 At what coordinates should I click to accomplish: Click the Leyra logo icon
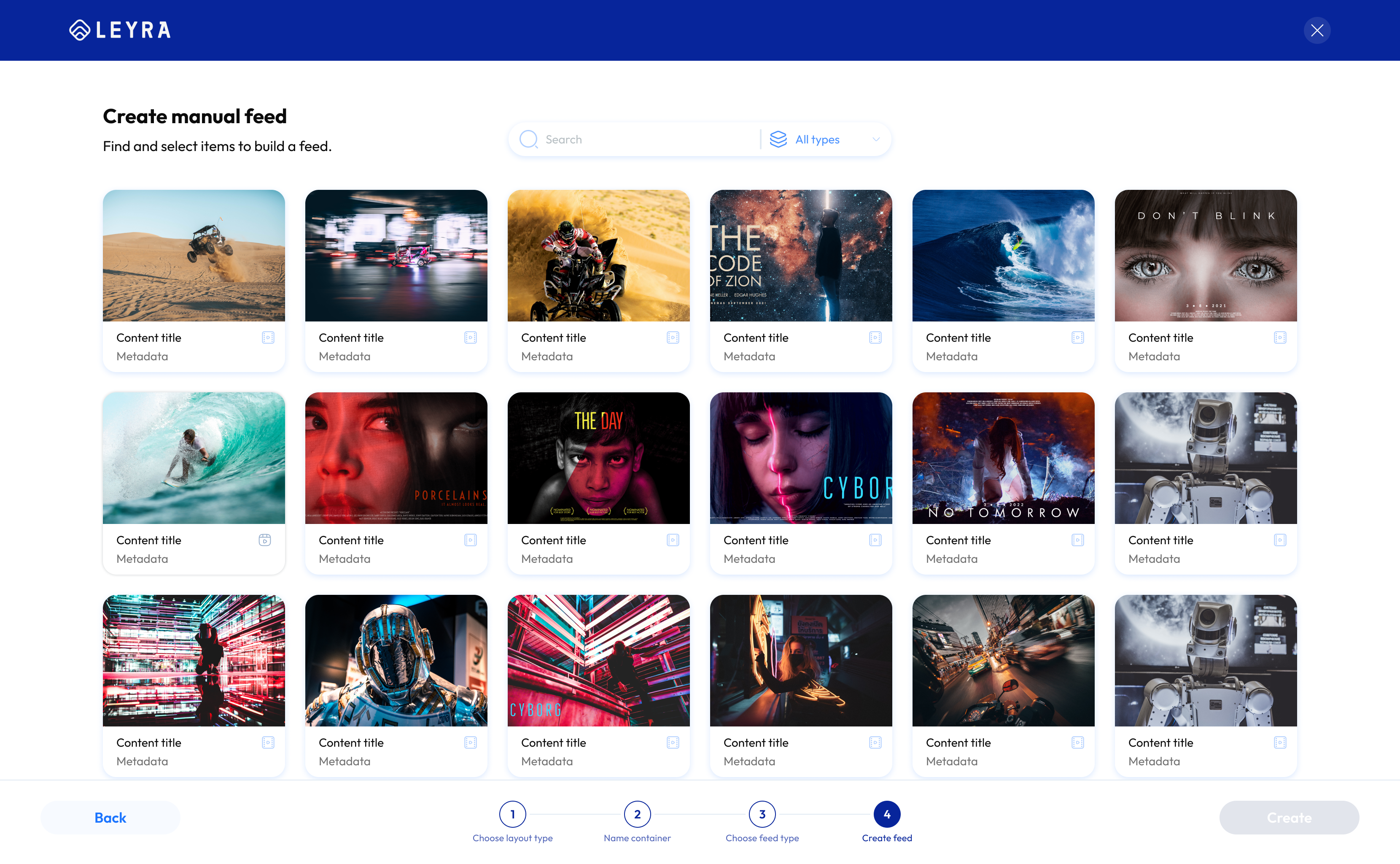(80, 30)
